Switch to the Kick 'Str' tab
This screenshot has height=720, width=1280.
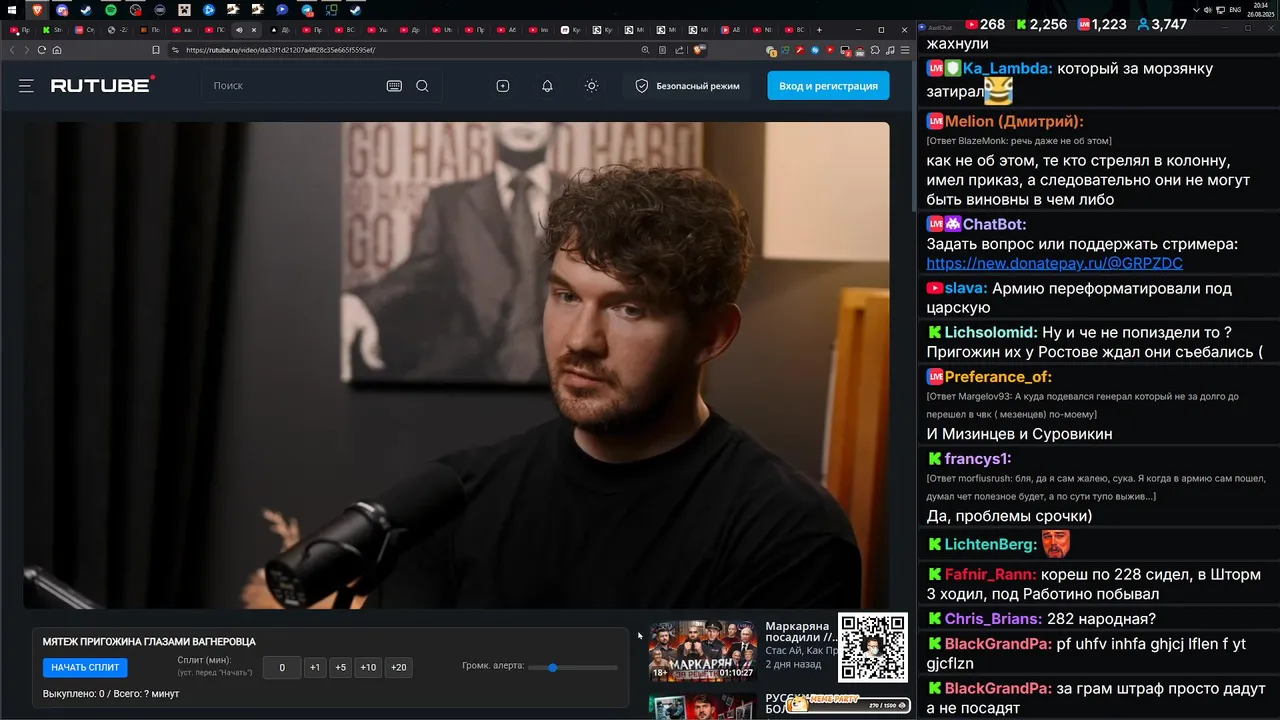pos(52,30)
